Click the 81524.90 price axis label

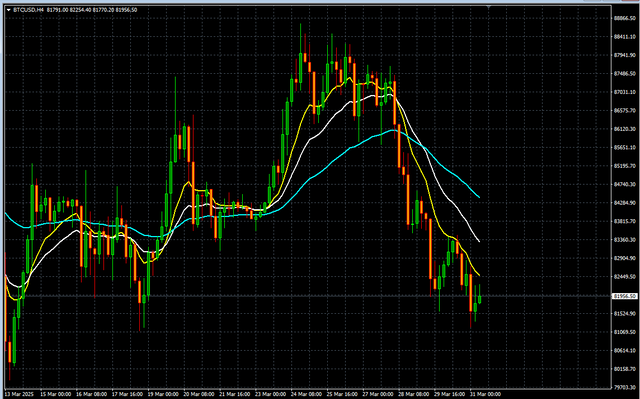tap(625, 314)
